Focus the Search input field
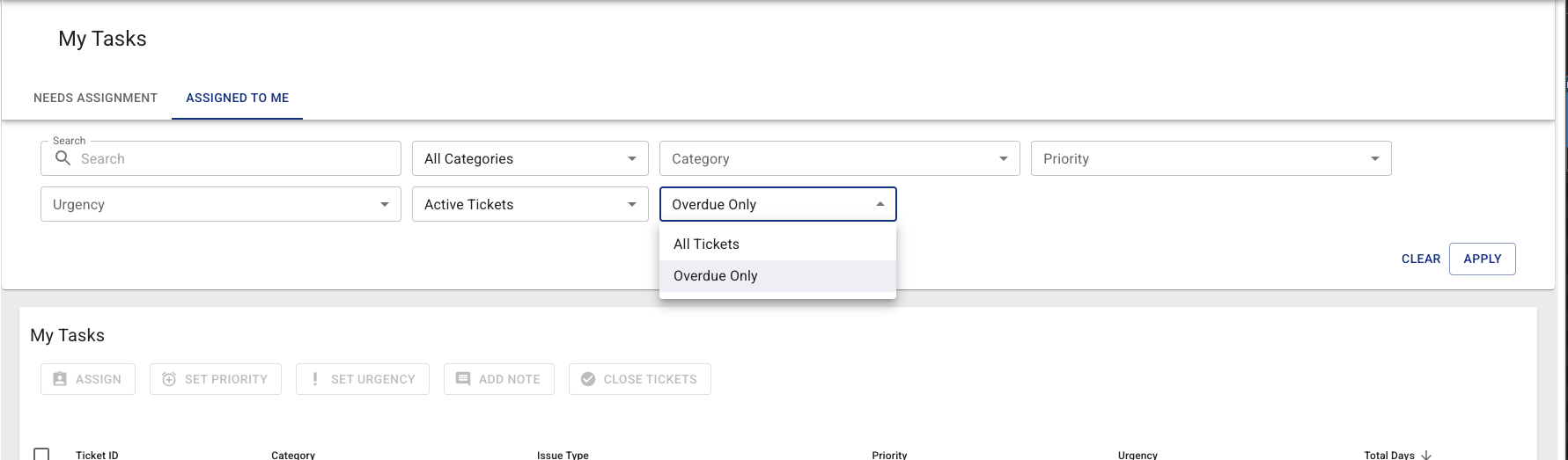 click(220, 158)
